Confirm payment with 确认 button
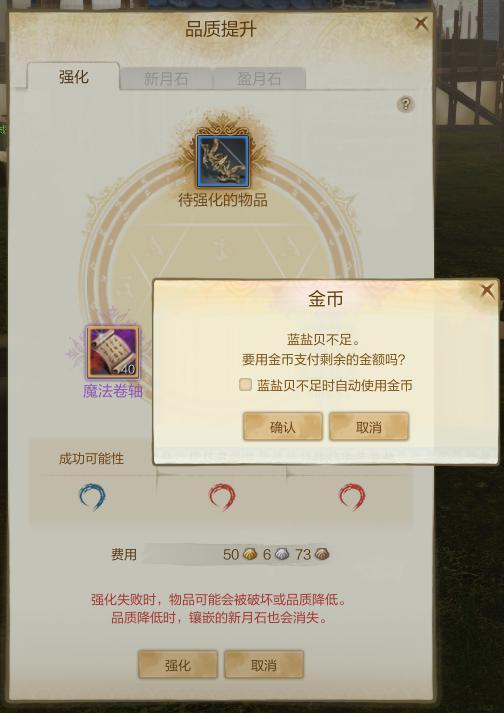Viewport: 504px width, 713px height. point(282,427)
